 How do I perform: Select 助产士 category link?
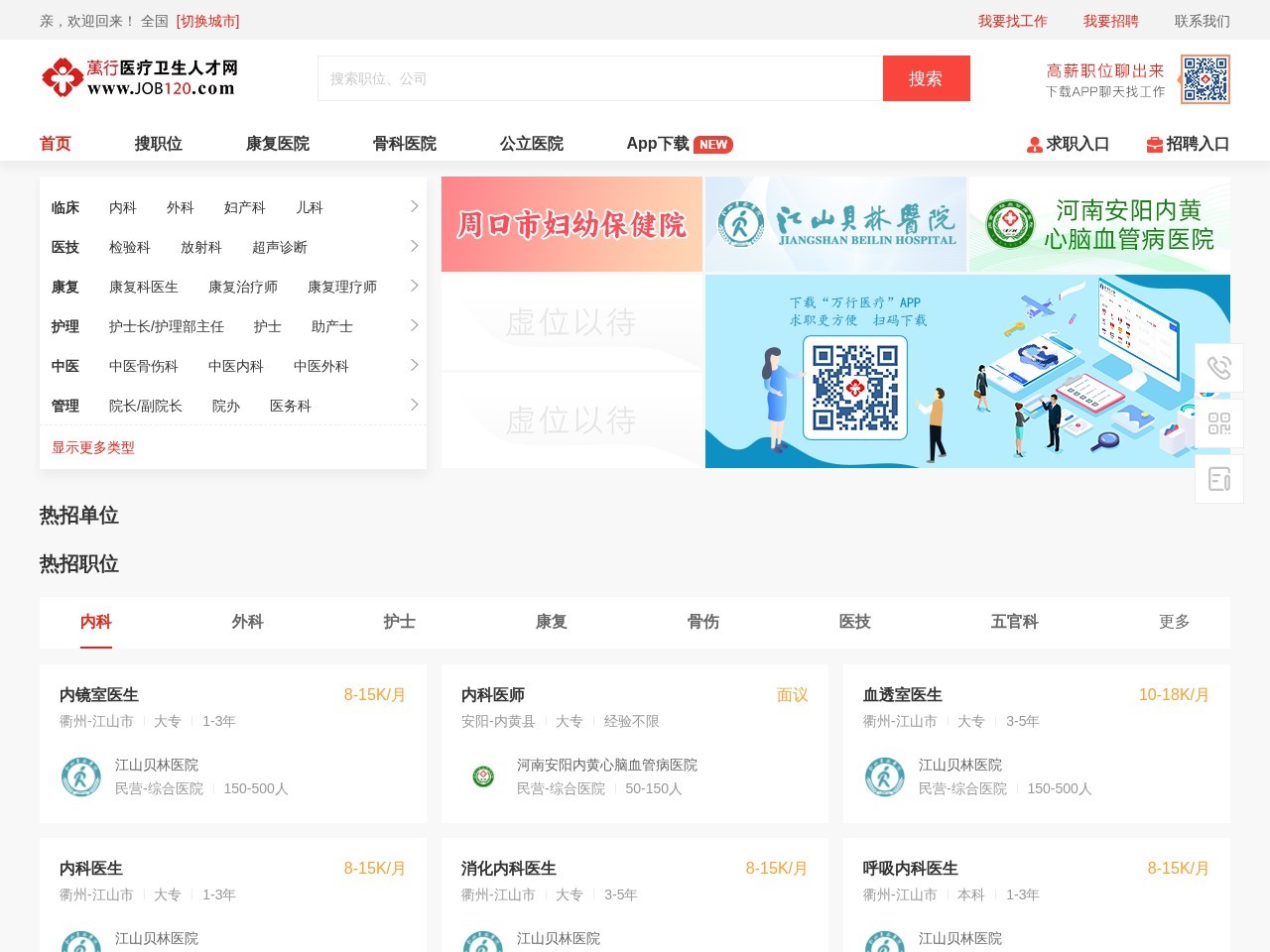pyautogui.click(x=332, y=326)
